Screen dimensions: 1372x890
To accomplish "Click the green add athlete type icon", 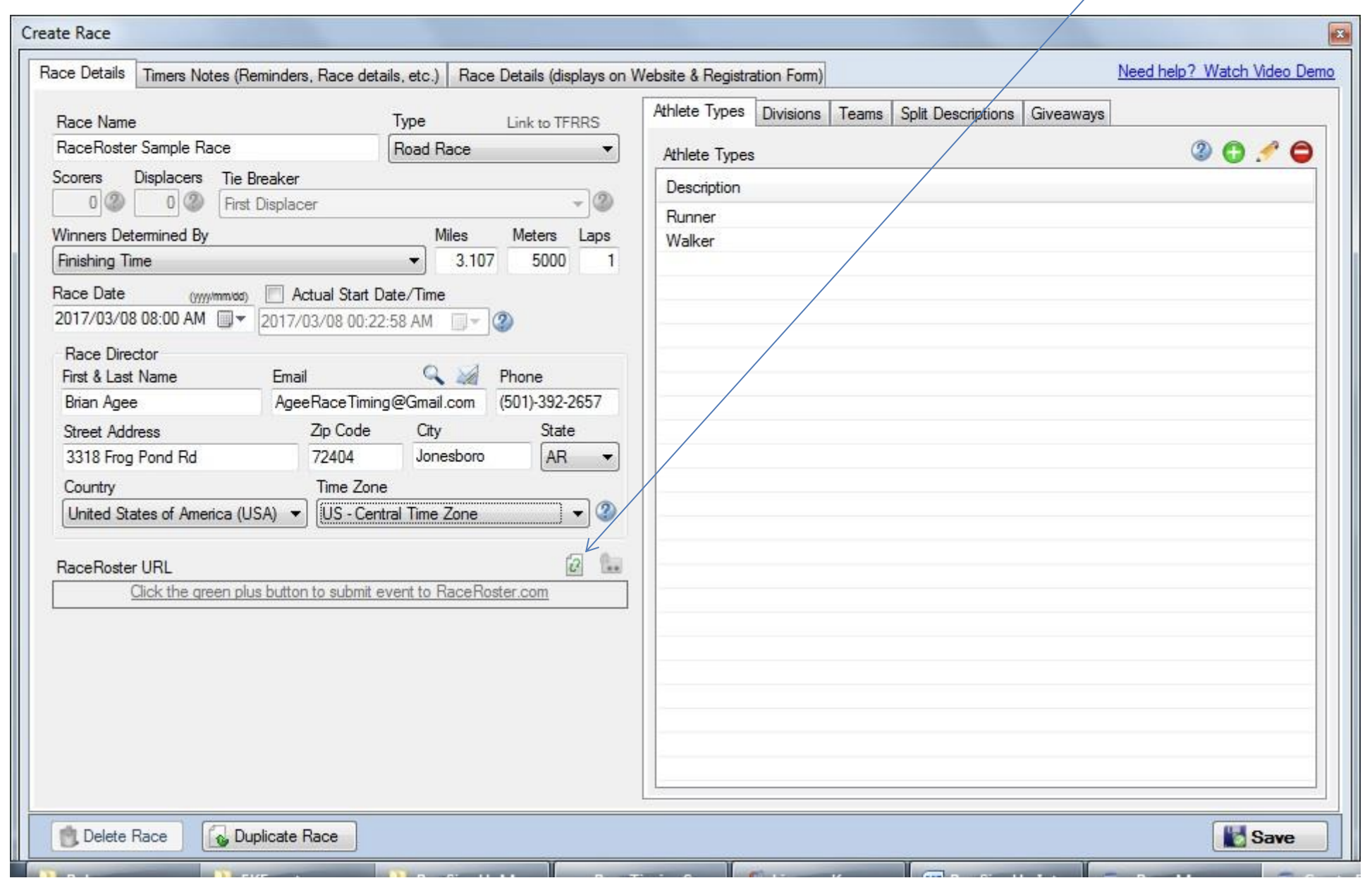I will (x=1233, y=152).
